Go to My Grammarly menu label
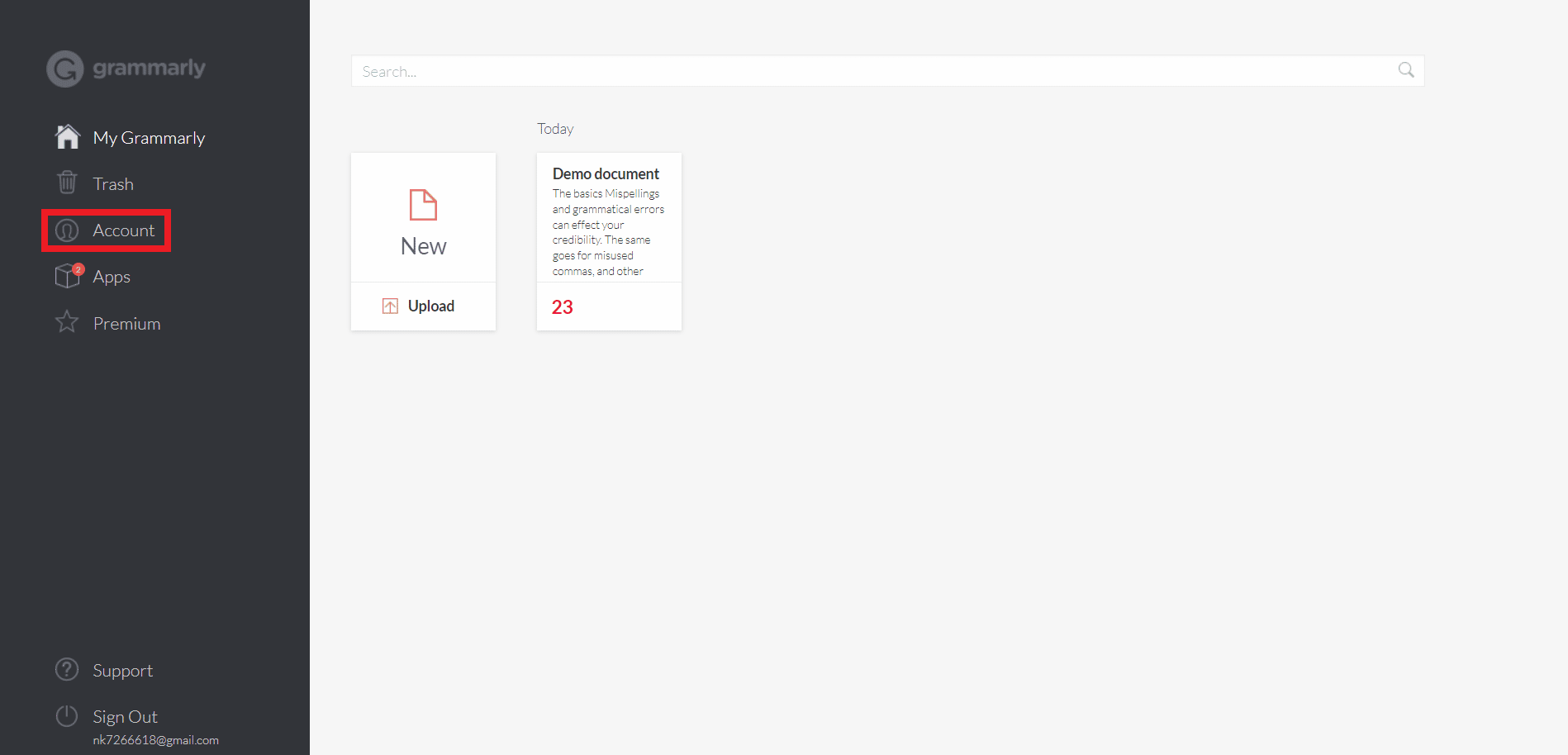1568x755 pixels. point(149,138)
